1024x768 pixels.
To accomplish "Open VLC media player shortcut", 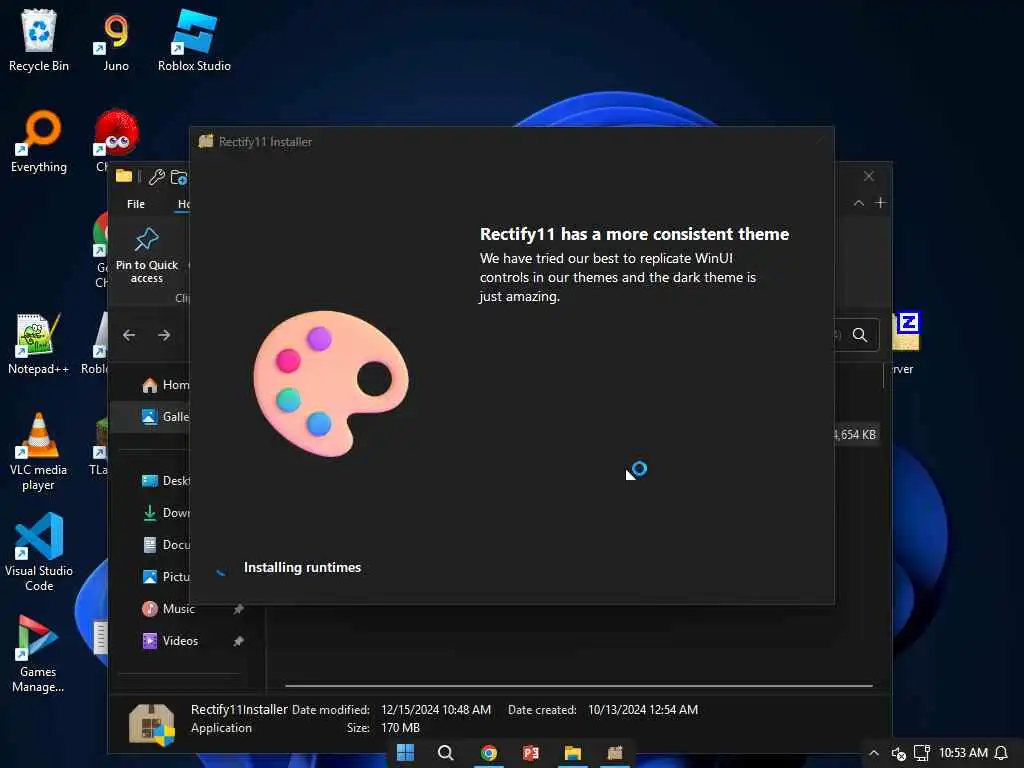I will (39, 452).
